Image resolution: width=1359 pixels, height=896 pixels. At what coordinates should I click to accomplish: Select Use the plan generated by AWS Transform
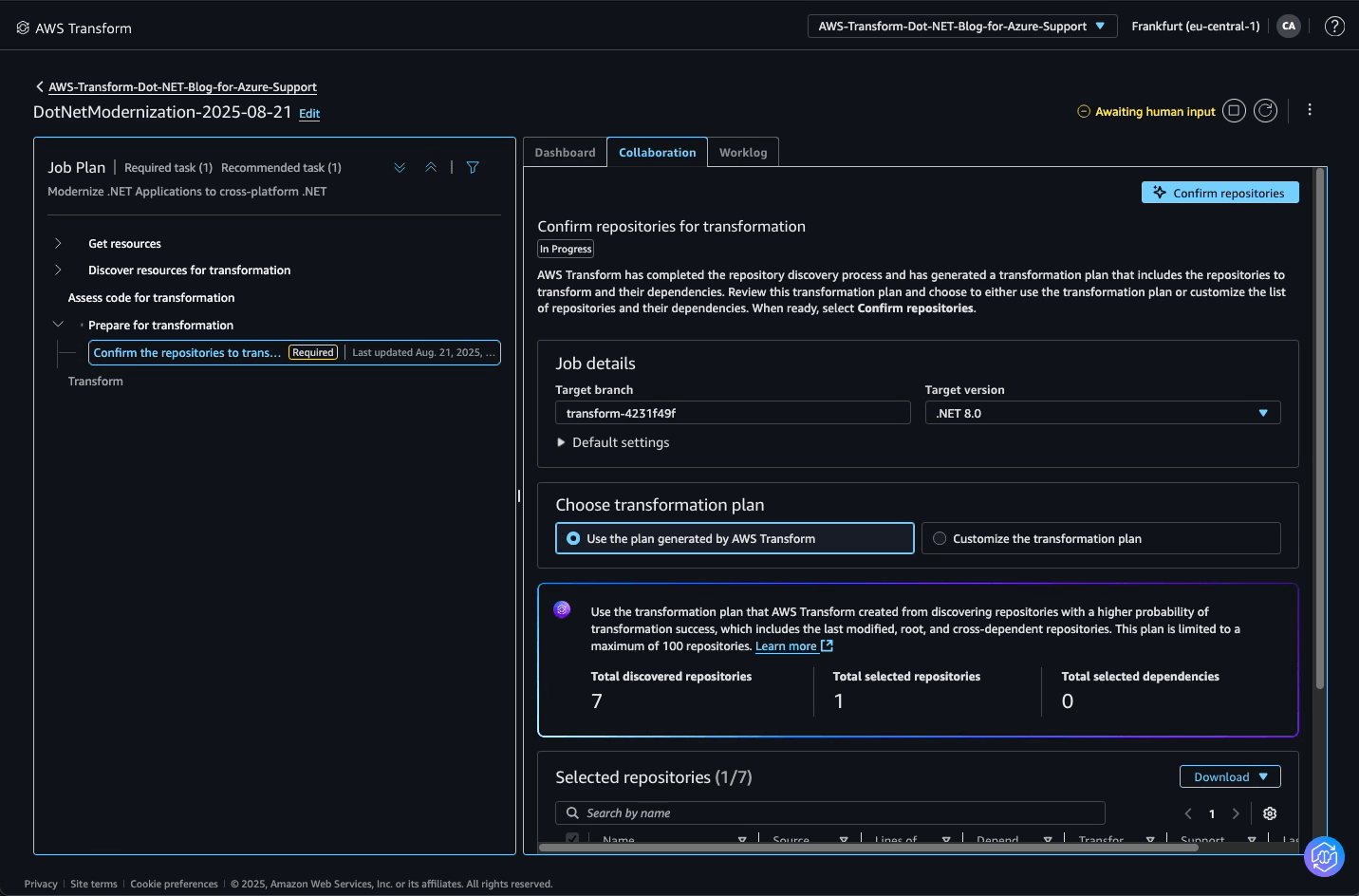click(x=571, y=538)
